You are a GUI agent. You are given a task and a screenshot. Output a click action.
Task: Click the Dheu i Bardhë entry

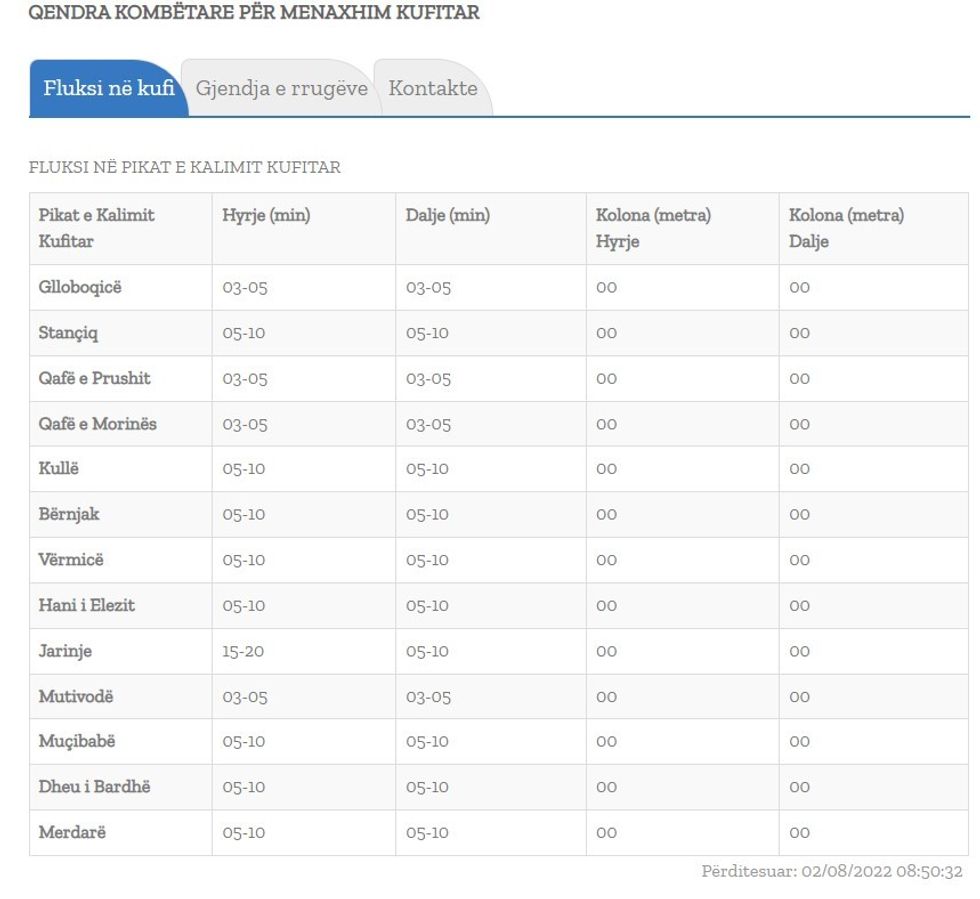coord(94,787)
